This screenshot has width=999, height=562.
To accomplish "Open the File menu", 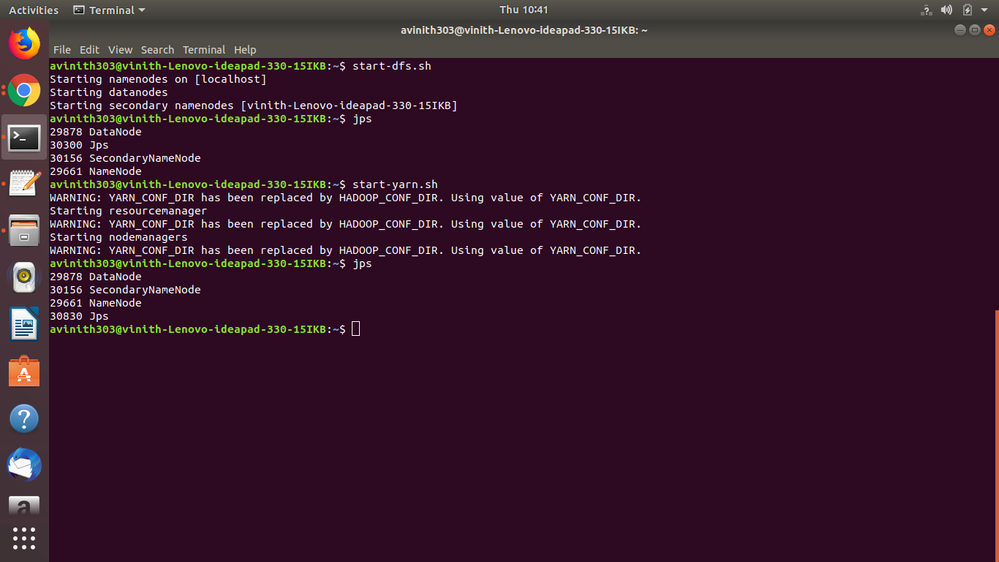I will pyautogui.click(x=62, y=50).
